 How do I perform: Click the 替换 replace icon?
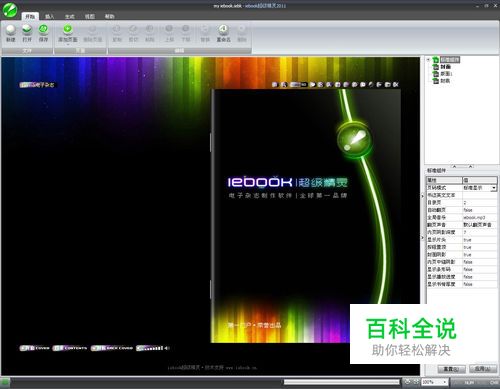(x=205, y=29)
